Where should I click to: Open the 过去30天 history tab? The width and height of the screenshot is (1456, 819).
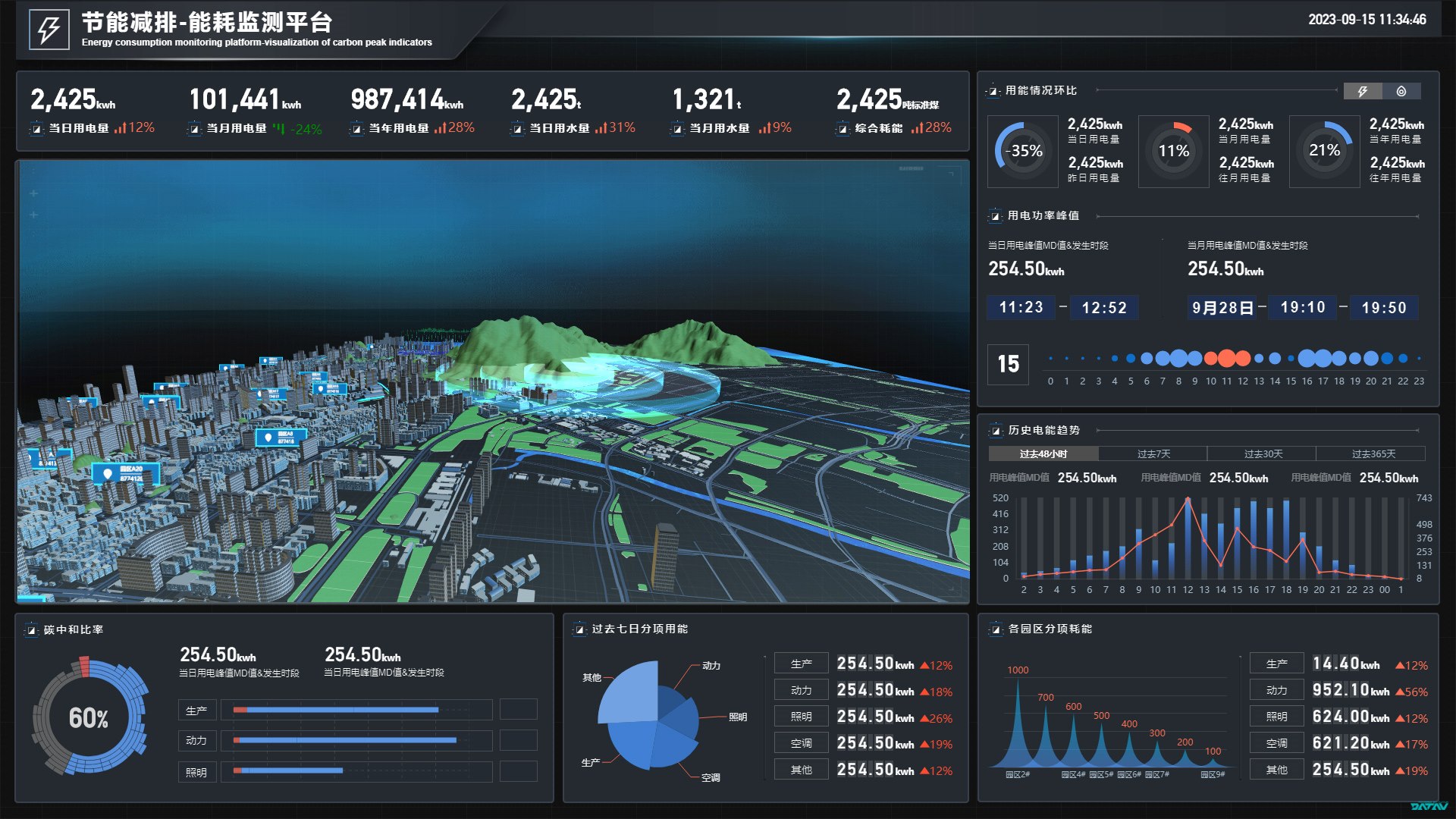tap(1262, 453)
